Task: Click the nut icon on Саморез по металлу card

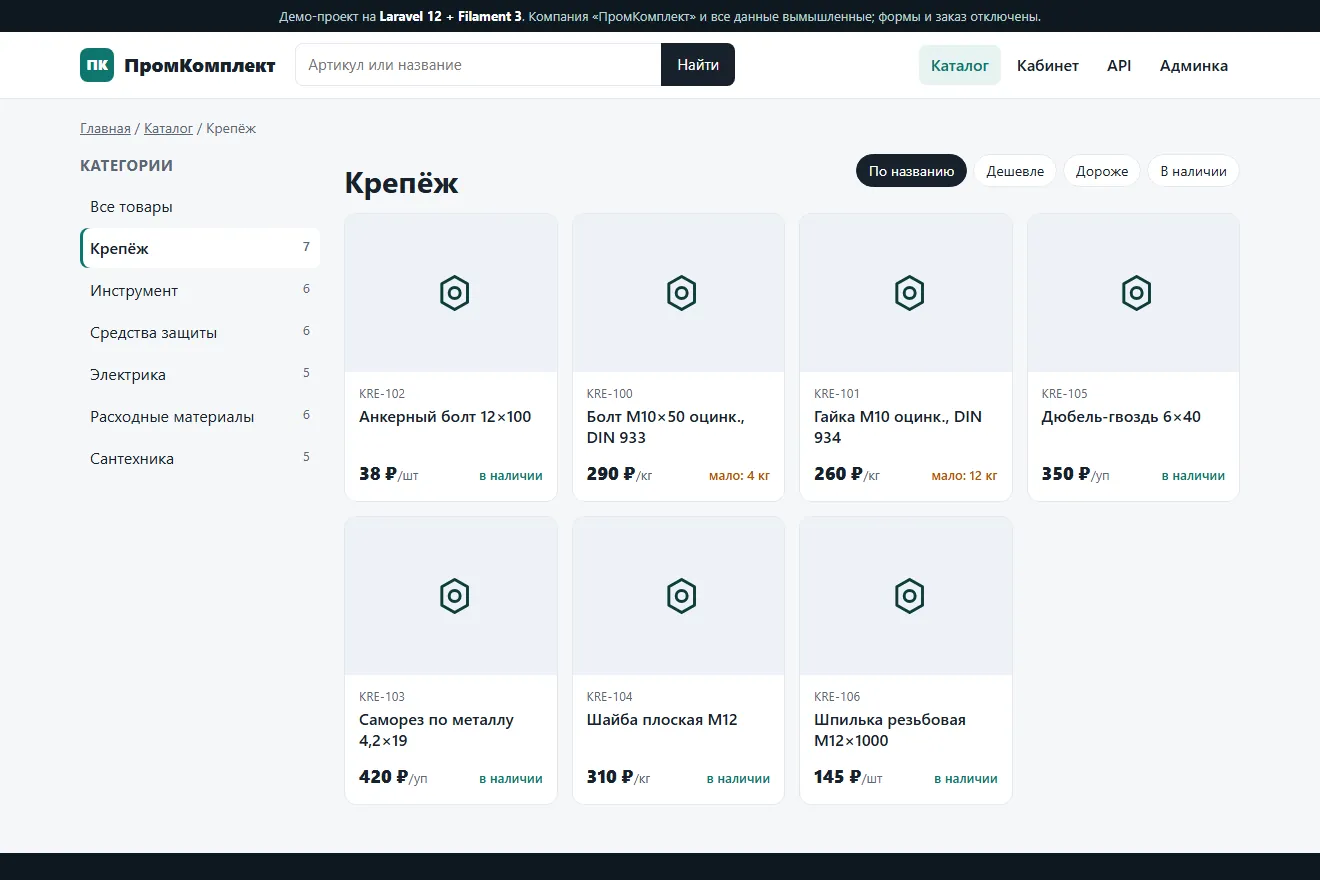Action: pyautogui.click(x=454, y=596)
